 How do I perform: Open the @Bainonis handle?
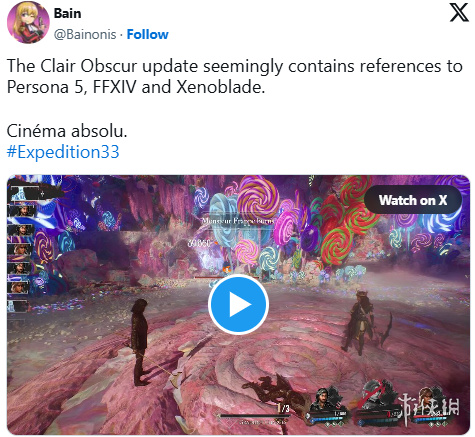click(85, 34)
